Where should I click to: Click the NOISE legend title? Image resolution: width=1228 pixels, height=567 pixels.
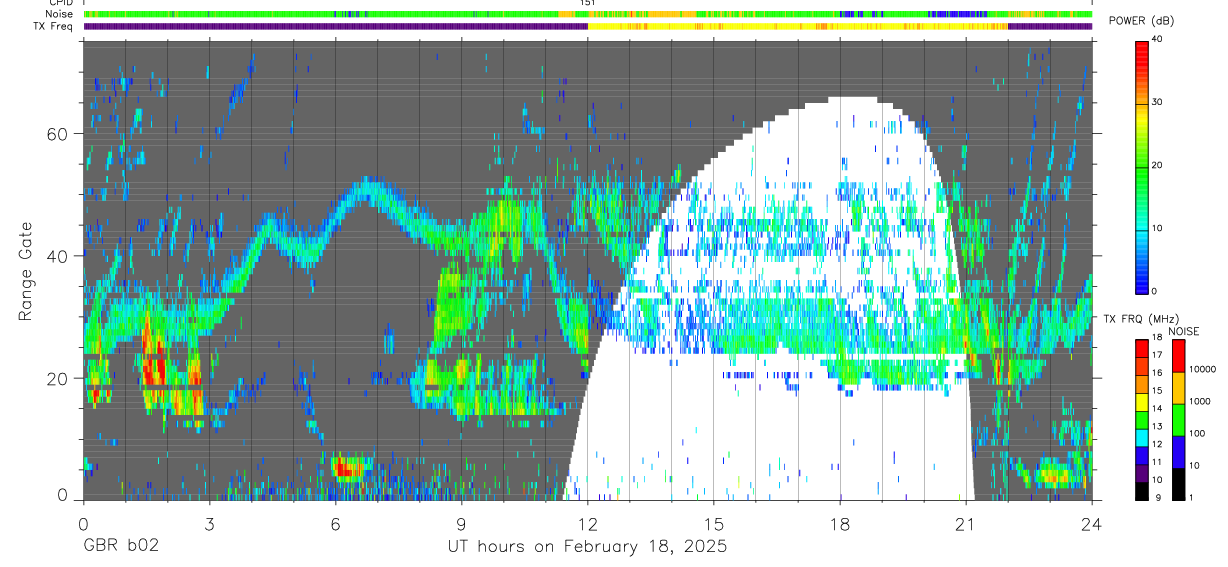pos(1184,331)
